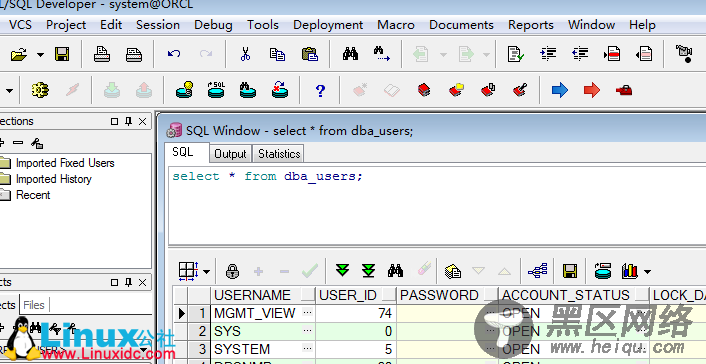706x364 pixels.
Task: Click the result grid connected-boxes icon
Action: click(538, 271)
